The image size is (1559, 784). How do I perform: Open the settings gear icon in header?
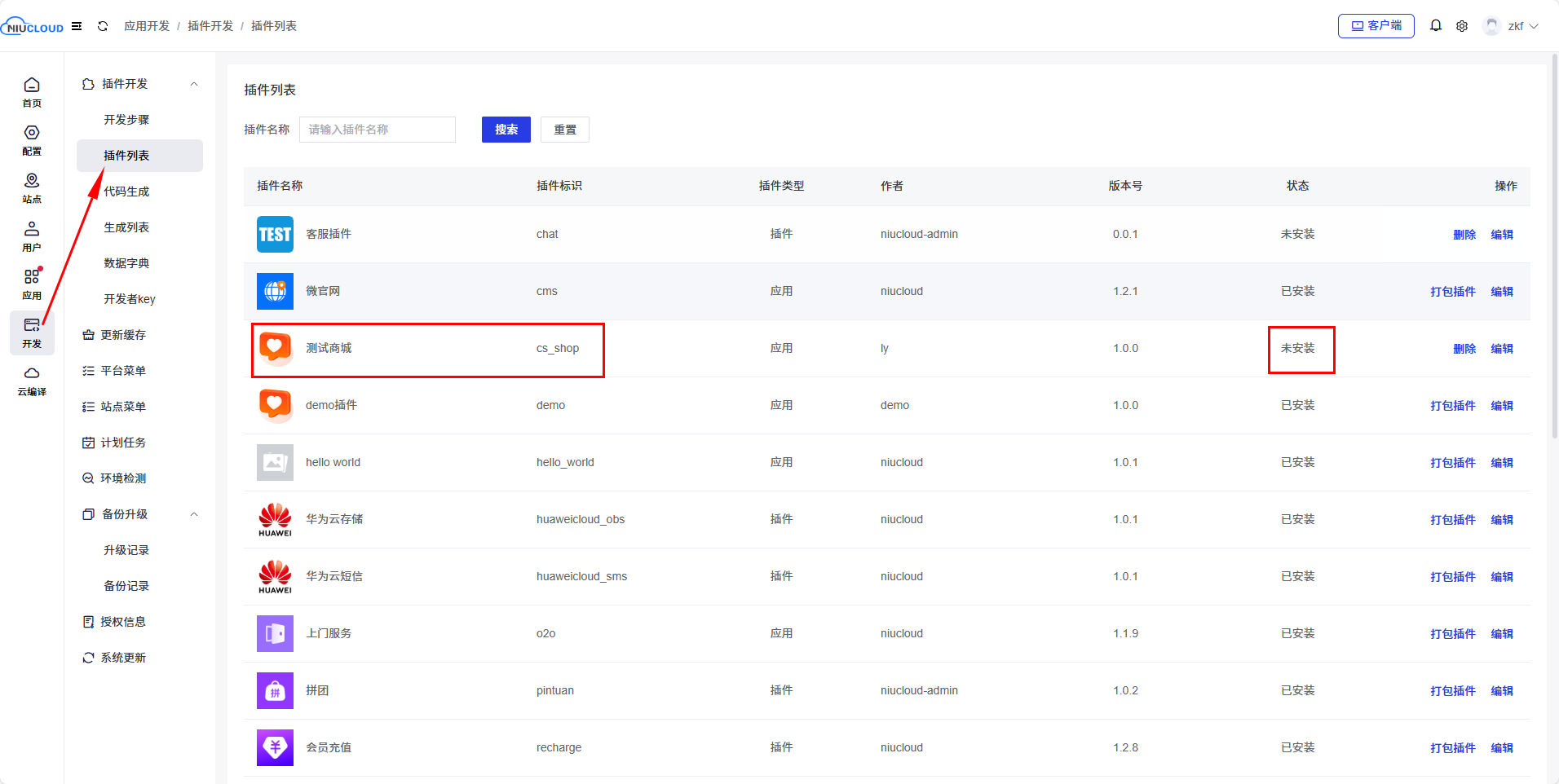(1462, 26)
